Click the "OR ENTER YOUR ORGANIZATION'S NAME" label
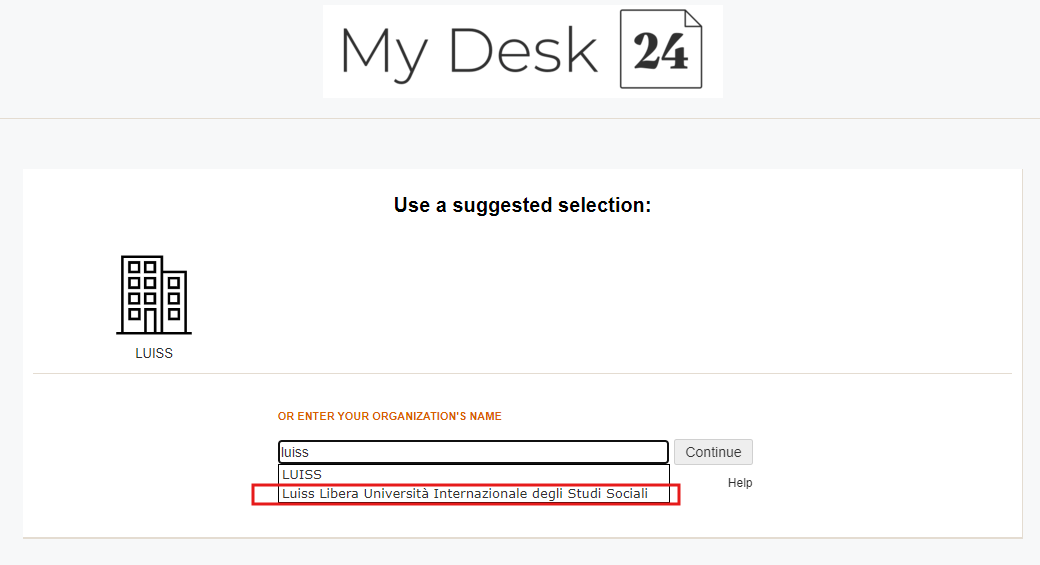The image size is (1040, 565). tap(390, 416)
